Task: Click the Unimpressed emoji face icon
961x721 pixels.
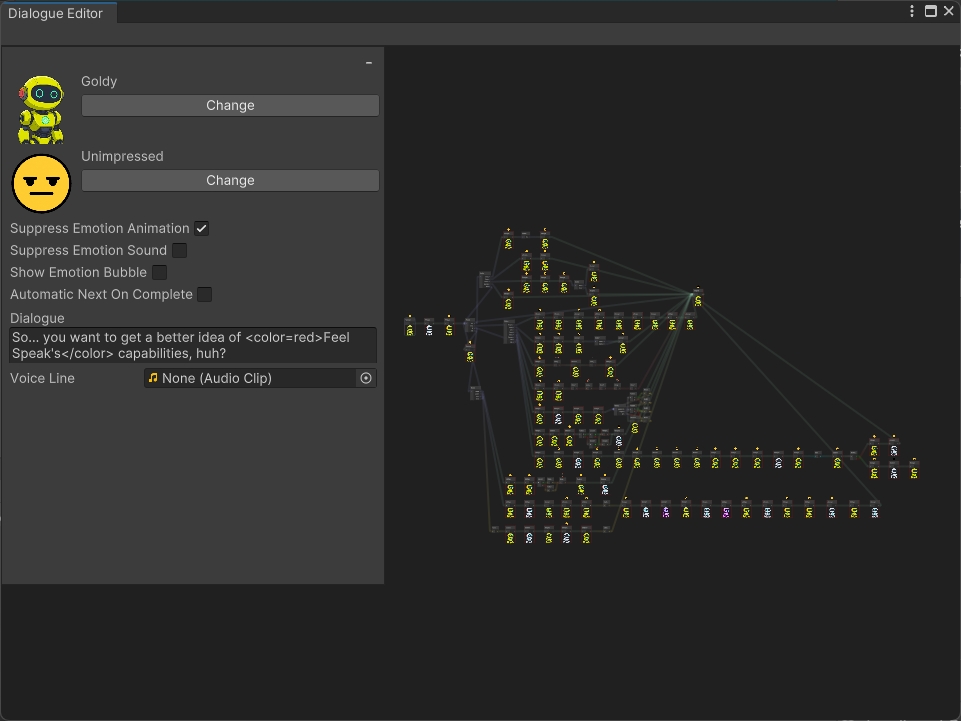Action: 41,184
